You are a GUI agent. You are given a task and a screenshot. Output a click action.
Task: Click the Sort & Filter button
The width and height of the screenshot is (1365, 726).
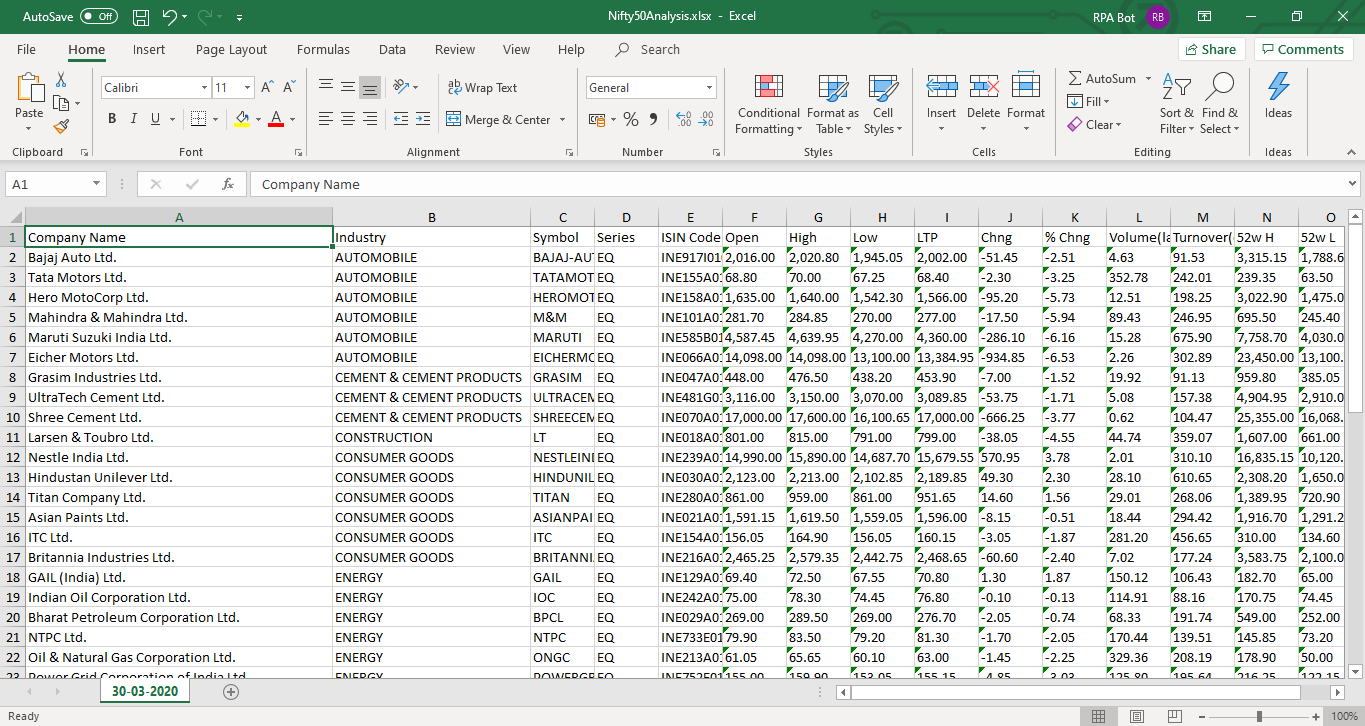click(1177, 104)
